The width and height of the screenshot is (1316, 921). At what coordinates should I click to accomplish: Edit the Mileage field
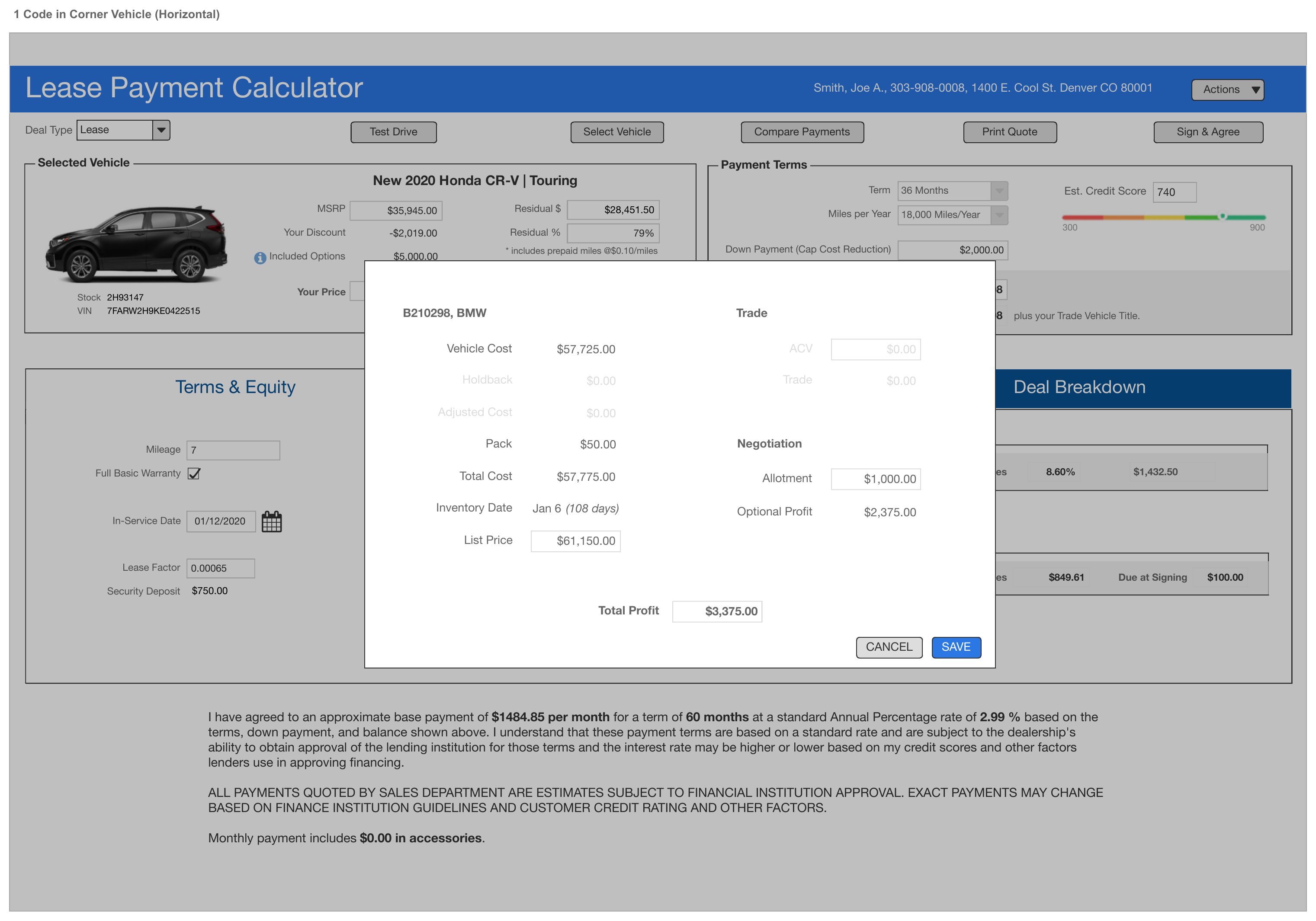[233, 450]
